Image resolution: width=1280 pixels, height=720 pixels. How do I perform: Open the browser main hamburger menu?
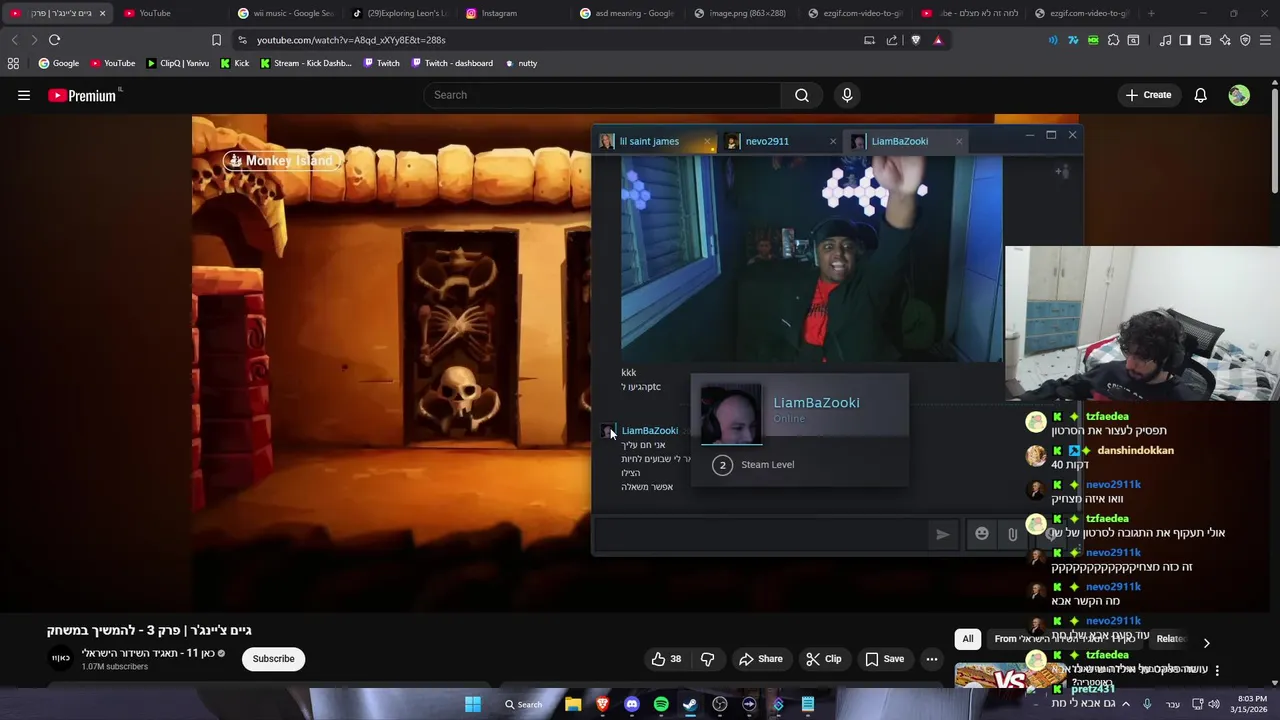[1265, 40]
